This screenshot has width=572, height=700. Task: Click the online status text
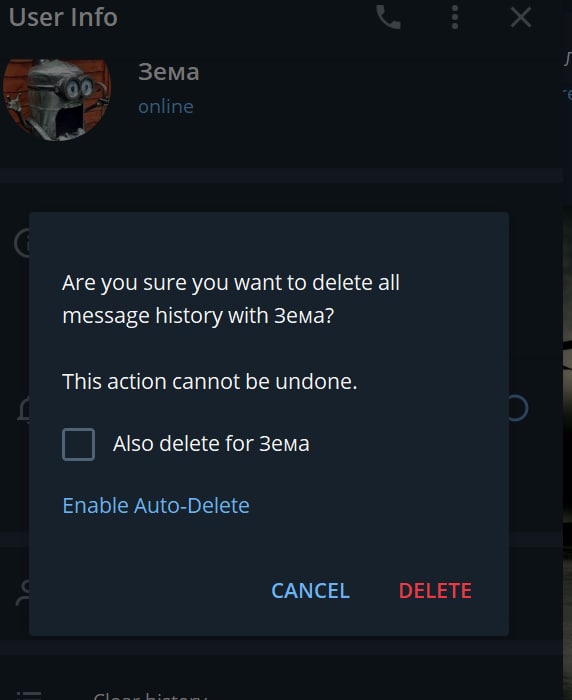(x=166, y=107)
